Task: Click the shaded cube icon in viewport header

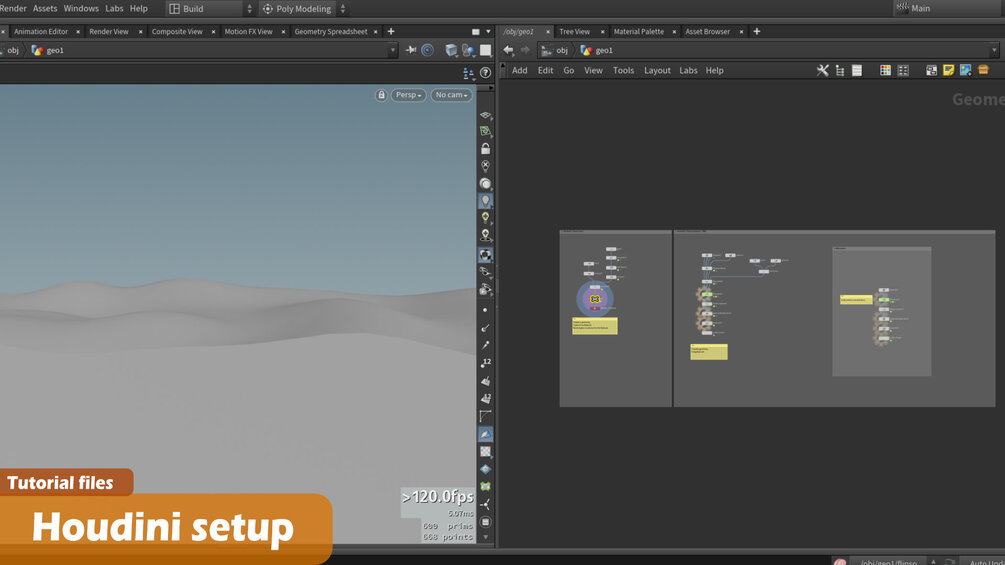Action: 451,50
